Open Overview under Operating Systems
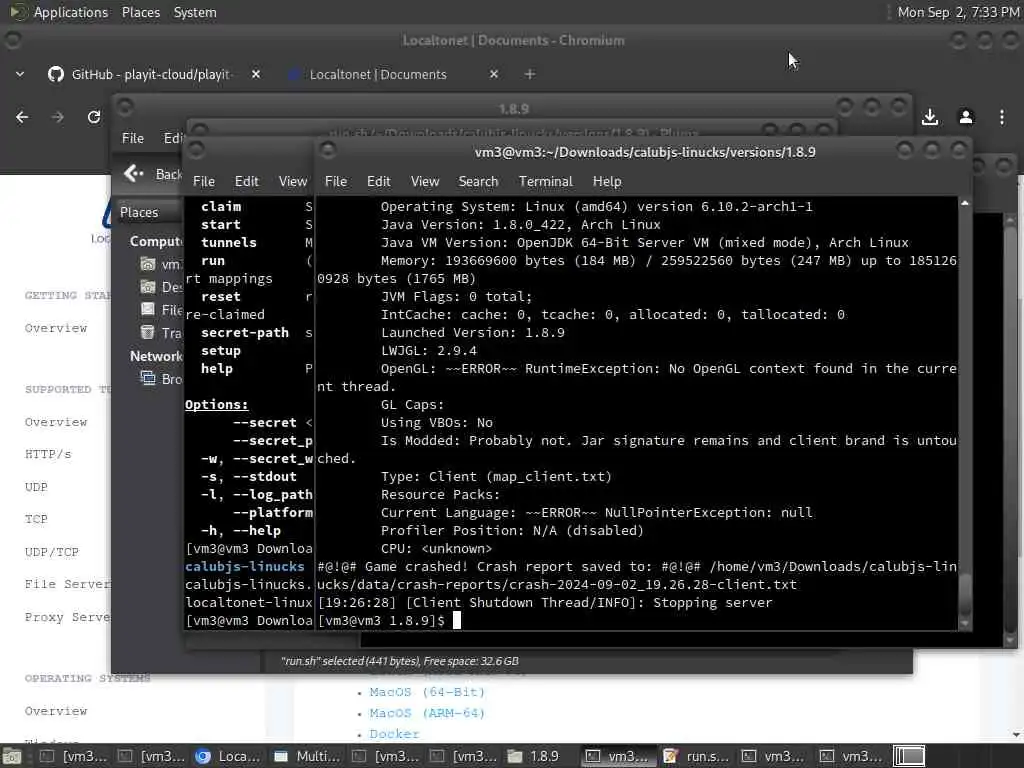The image size is (1024, 768). 56,711
